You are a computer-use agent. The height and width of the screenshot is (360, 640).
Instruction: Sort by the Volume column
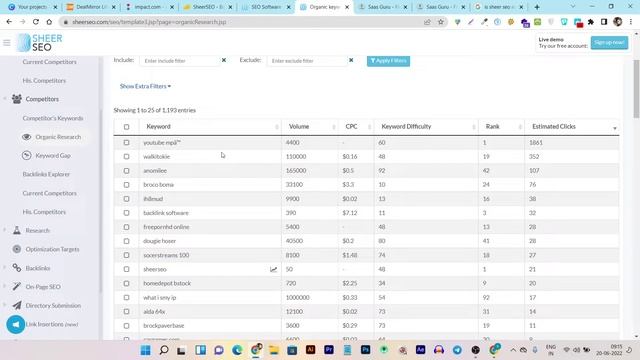(x=309, y=127)
